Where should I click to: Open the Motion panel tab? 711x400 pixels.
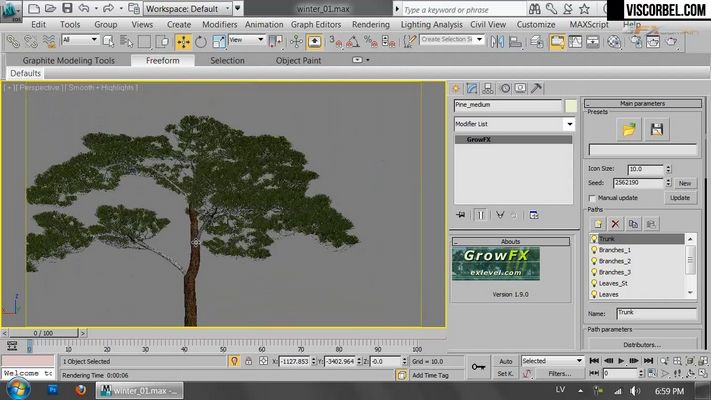point(505,88)
